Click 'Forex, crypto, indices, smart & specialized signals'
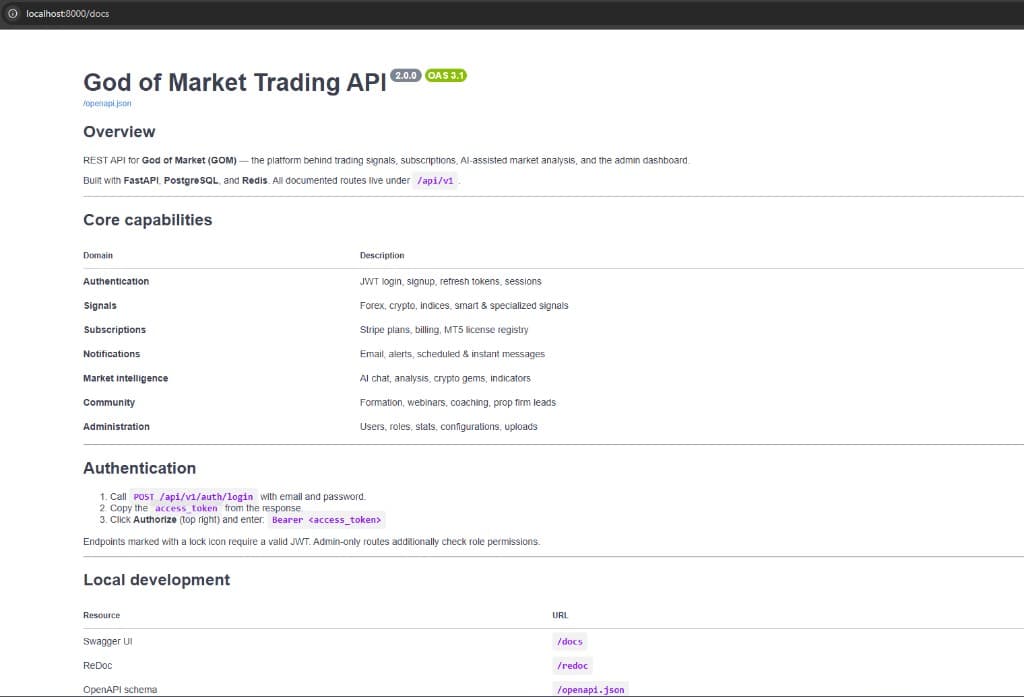Screen dimensions: 1024x697 tap(464, 305)
